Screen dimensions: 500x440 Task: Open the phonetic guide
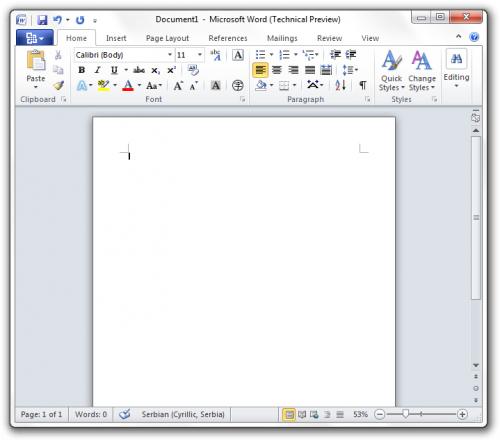tap(215, 55)
